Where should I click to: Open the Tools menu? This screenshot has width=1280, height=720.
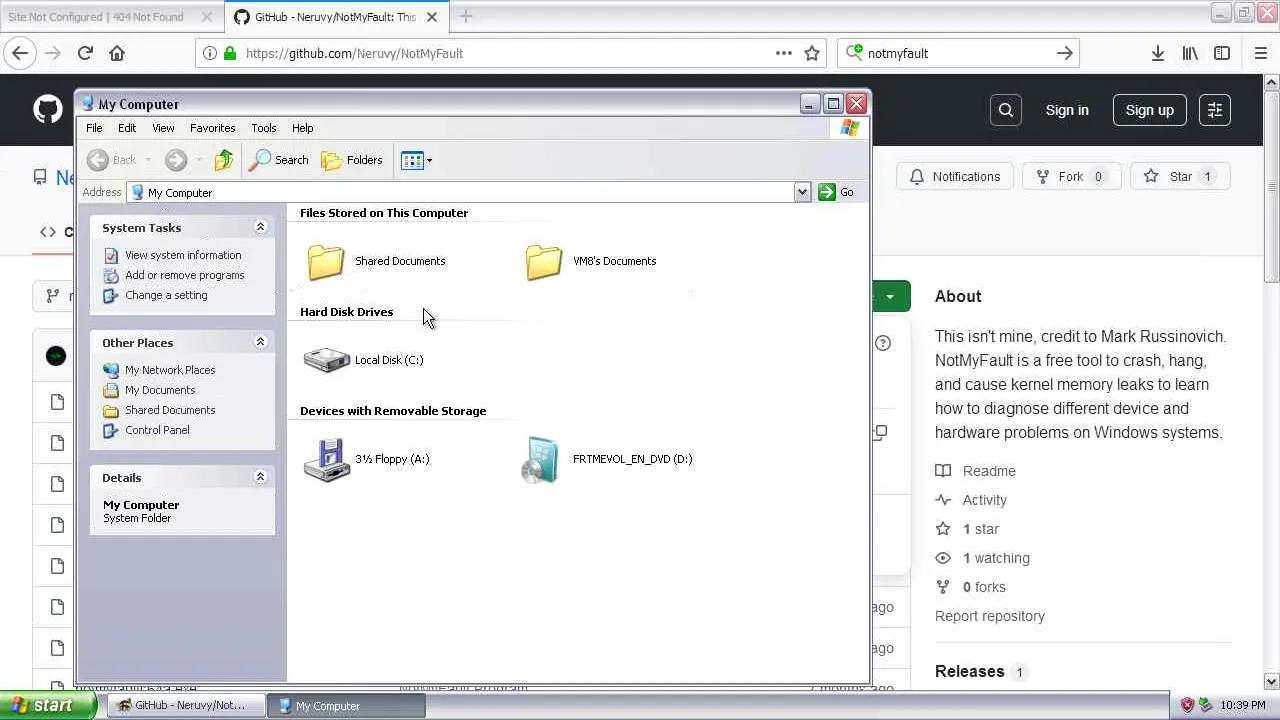(x=264, y=128)
